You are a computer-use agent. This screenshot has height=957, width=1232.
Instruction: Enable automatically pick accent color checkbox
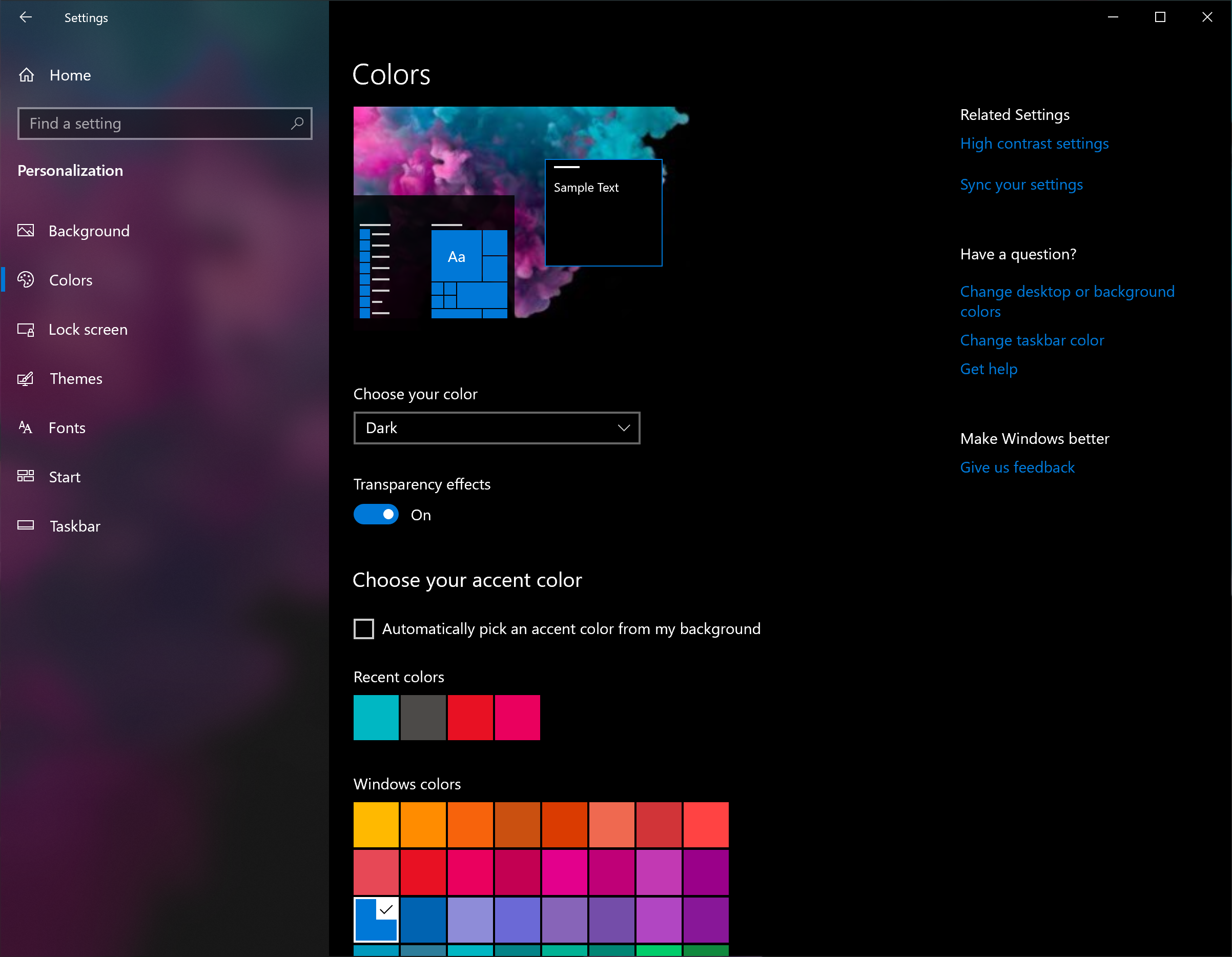click(x=363, y=629)
